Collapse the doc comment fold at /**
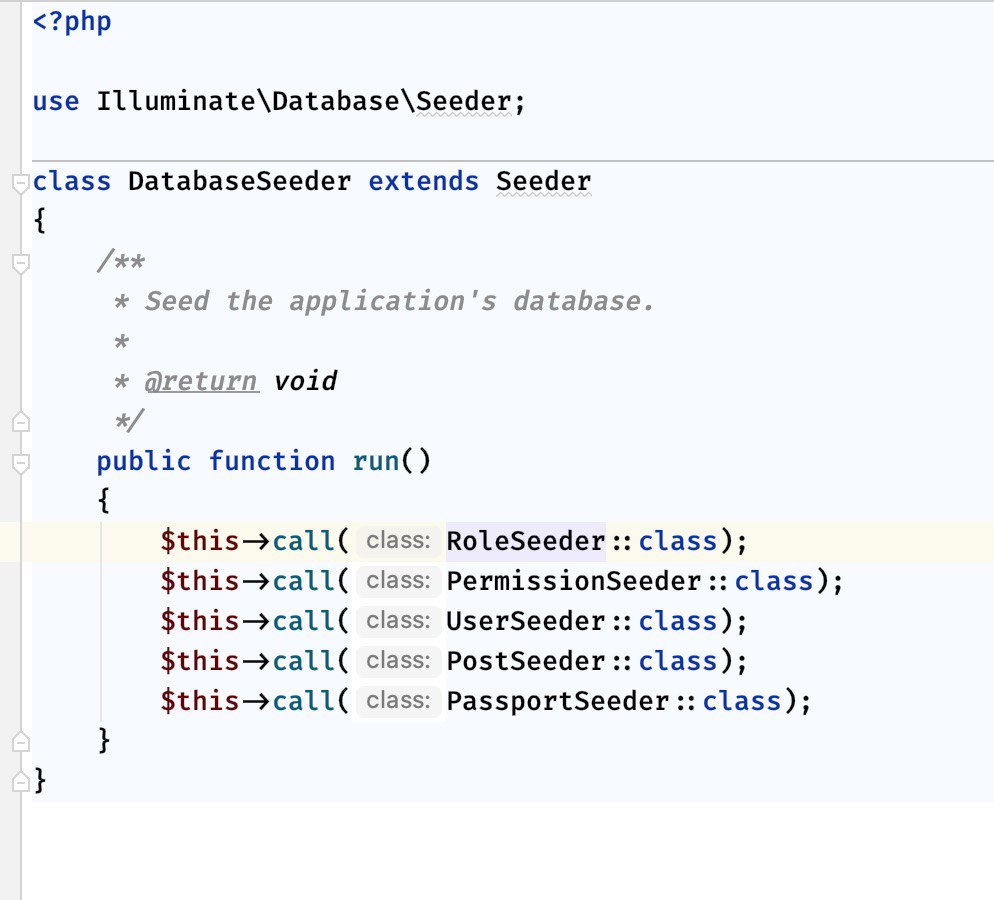The image size is (994, 900). click(21, 263)
